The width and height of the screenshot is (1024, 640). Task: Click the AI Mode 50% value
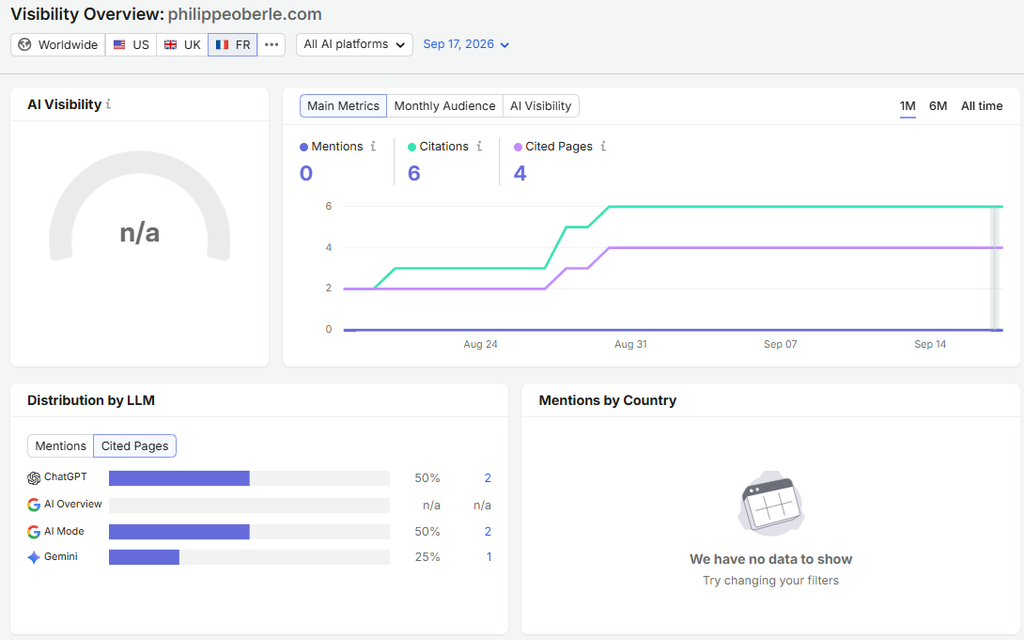pos(427,532)
